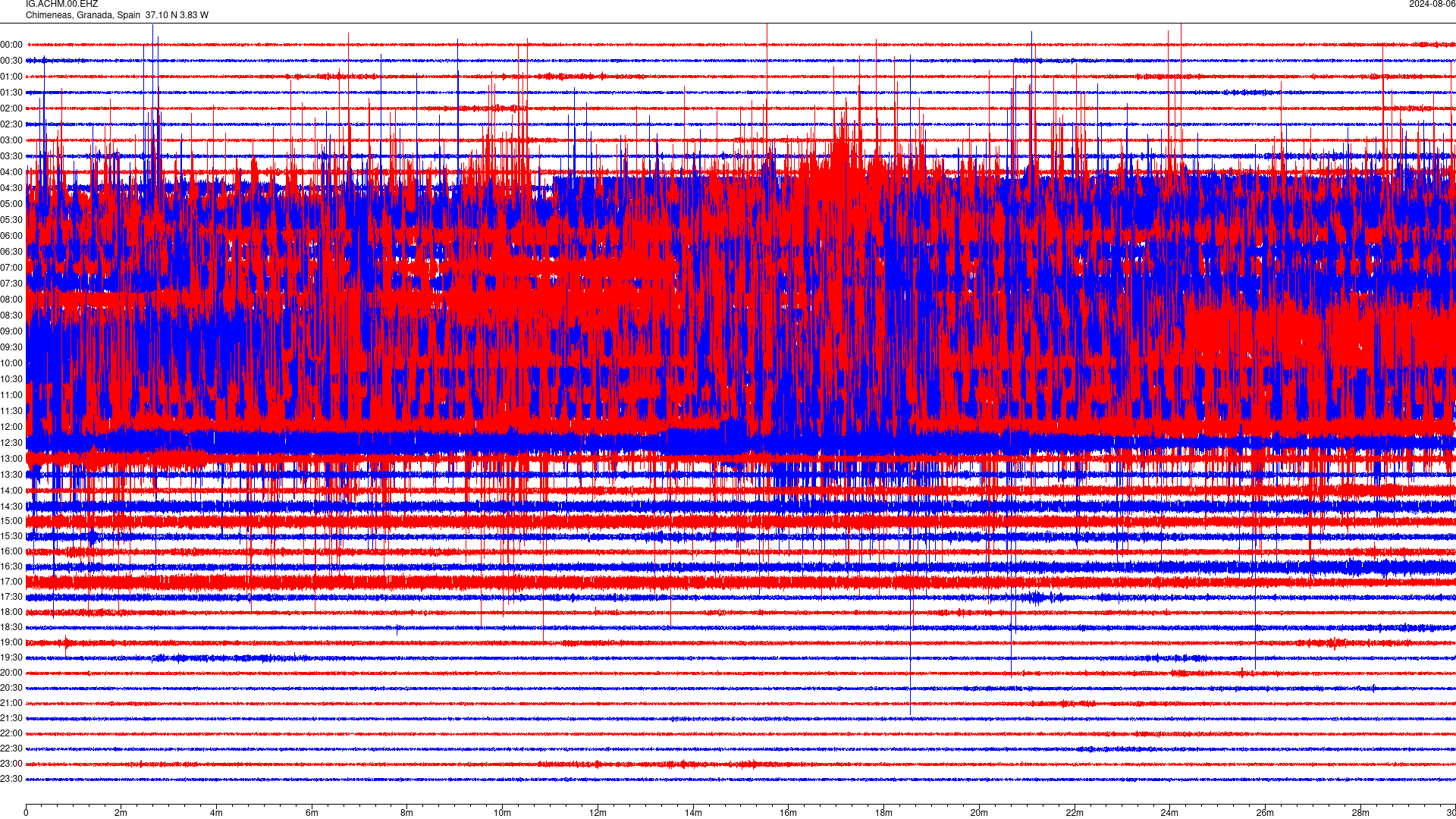Select the 12:30 trace time label
This screenshot has width=1456, height=819.
click(11, 443)
